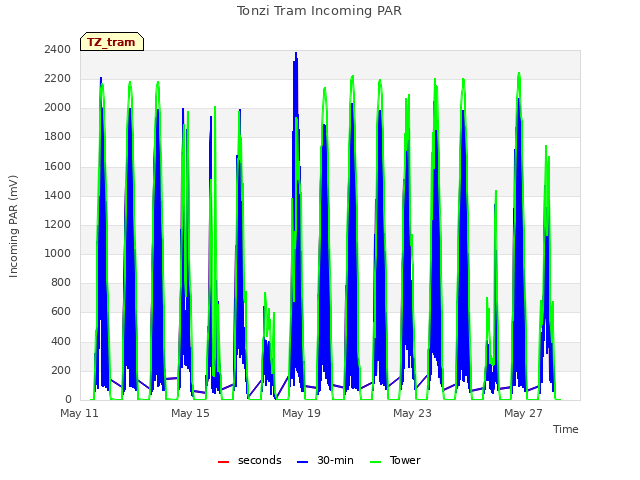Toggle the '30-min' legend entry
This screenshot has width=640, height=480.
325,460
